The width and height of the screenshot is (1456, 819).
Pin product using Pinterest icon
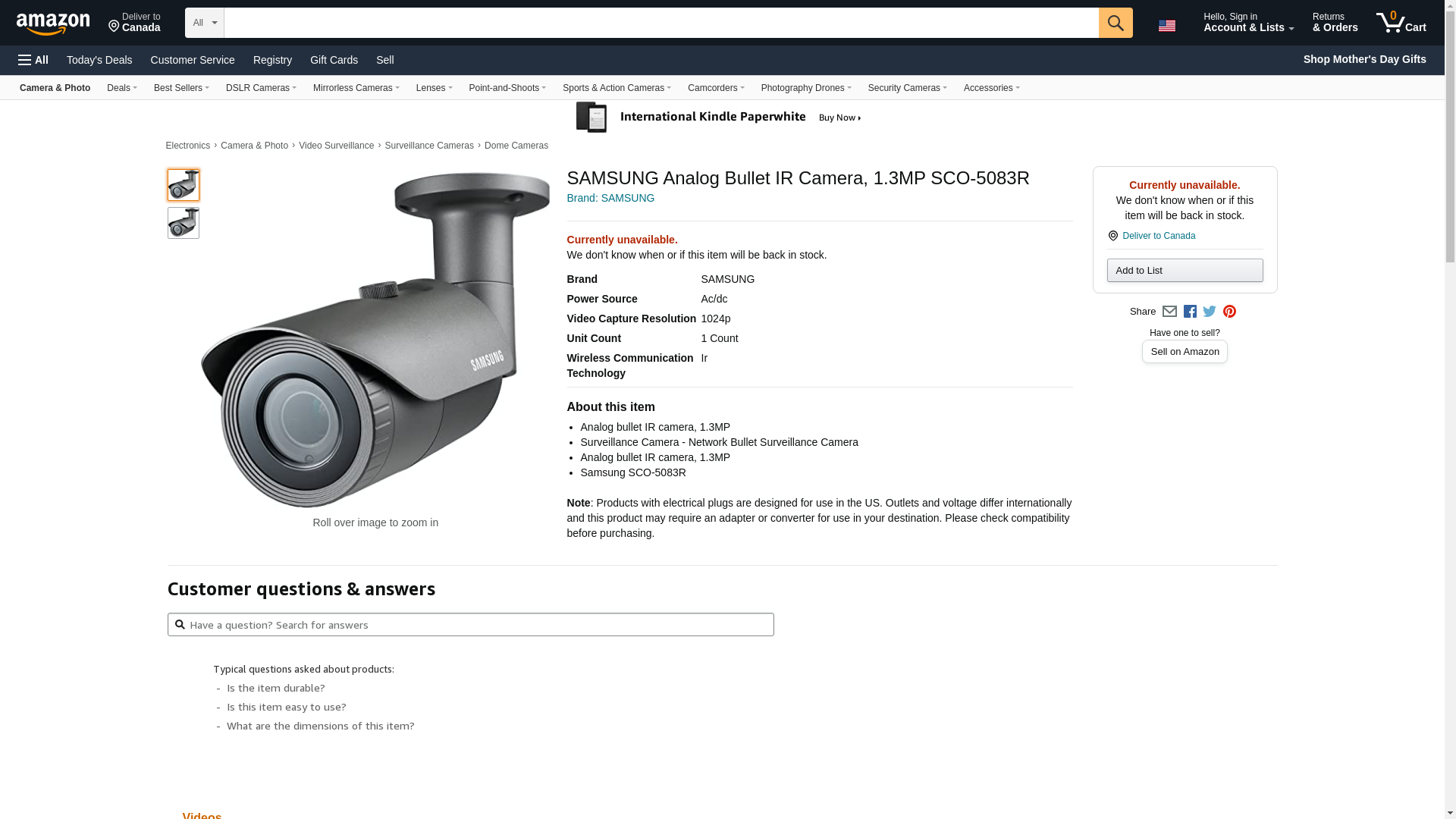coord(1229,312)
